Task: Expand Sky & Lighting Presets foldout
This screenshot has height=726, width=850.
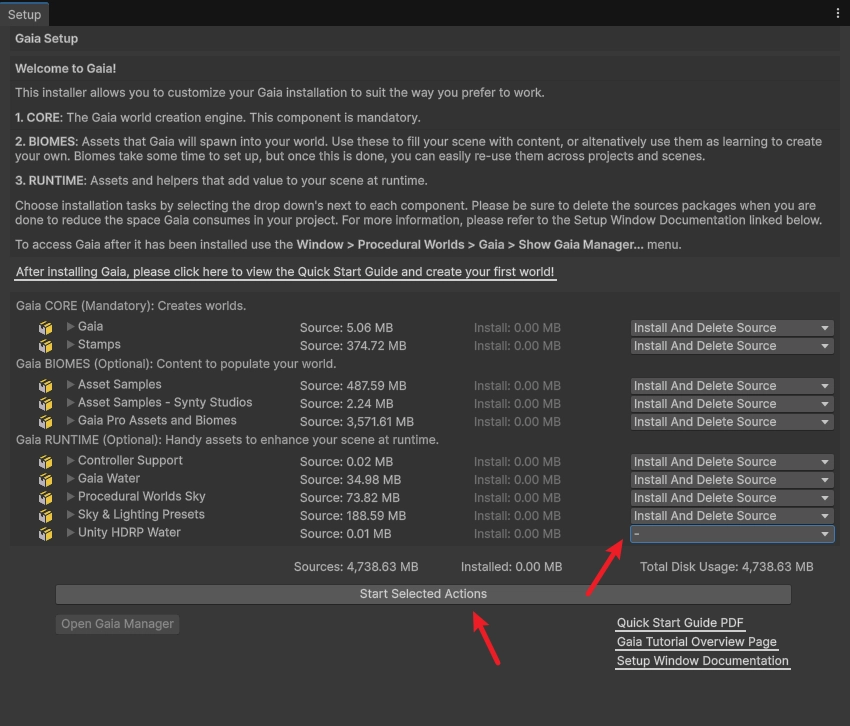Action: pos(70,514)
